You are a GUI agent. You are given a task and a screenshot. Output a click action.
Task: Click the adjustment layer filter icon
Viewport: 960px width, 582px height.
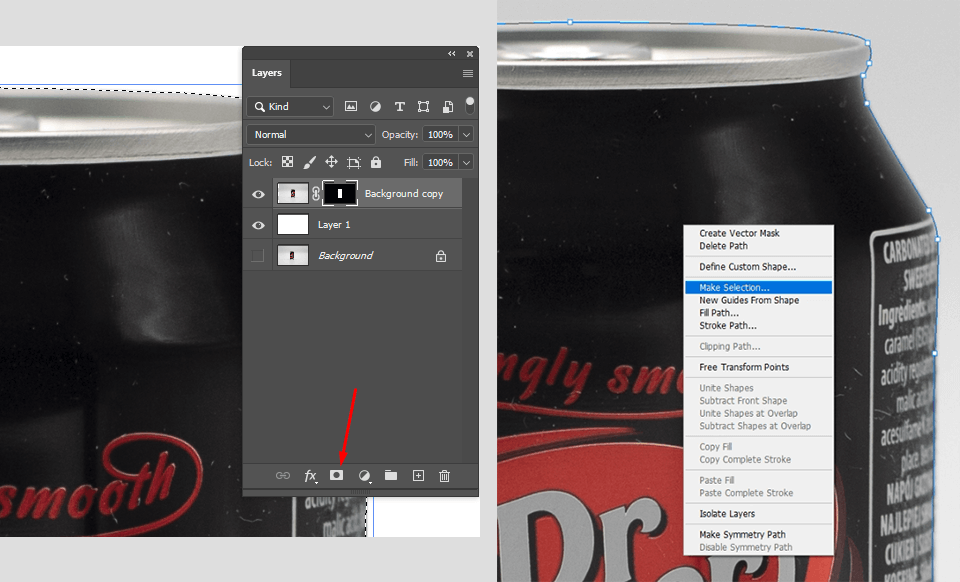pyautogui.click(x=375, y=106)
